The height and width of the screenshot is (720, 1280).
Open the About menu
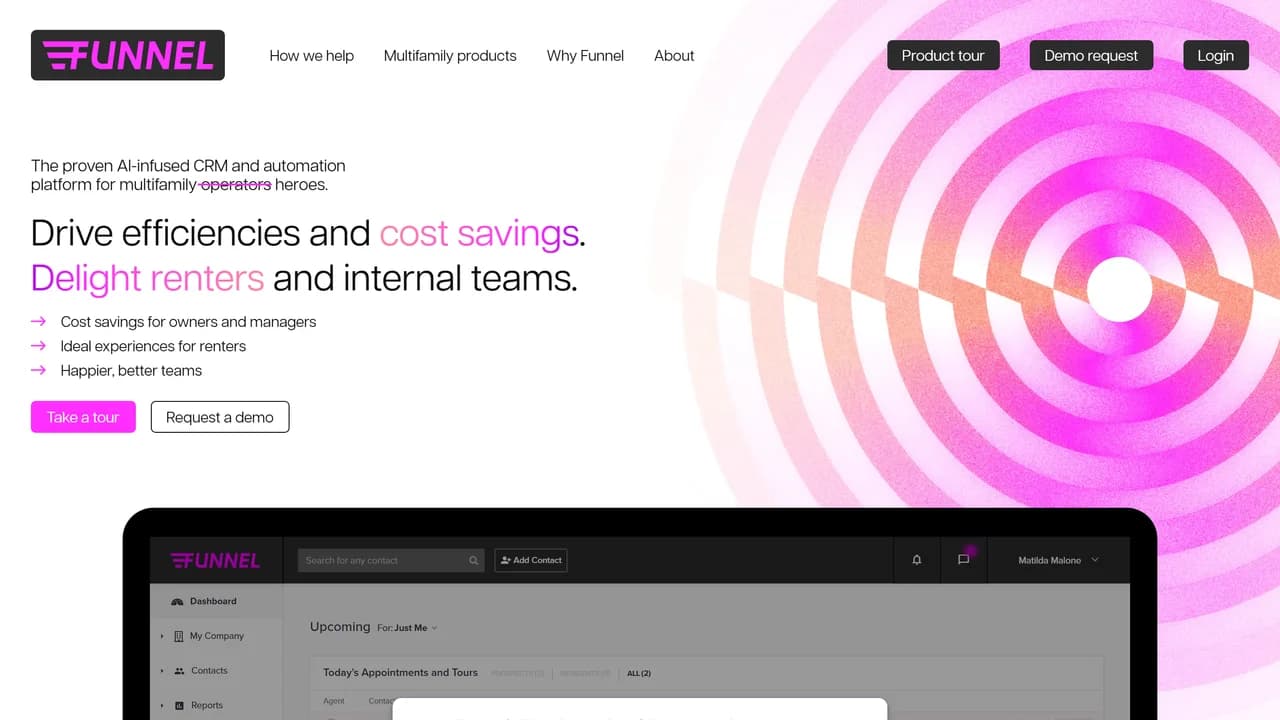coord(674,56)
